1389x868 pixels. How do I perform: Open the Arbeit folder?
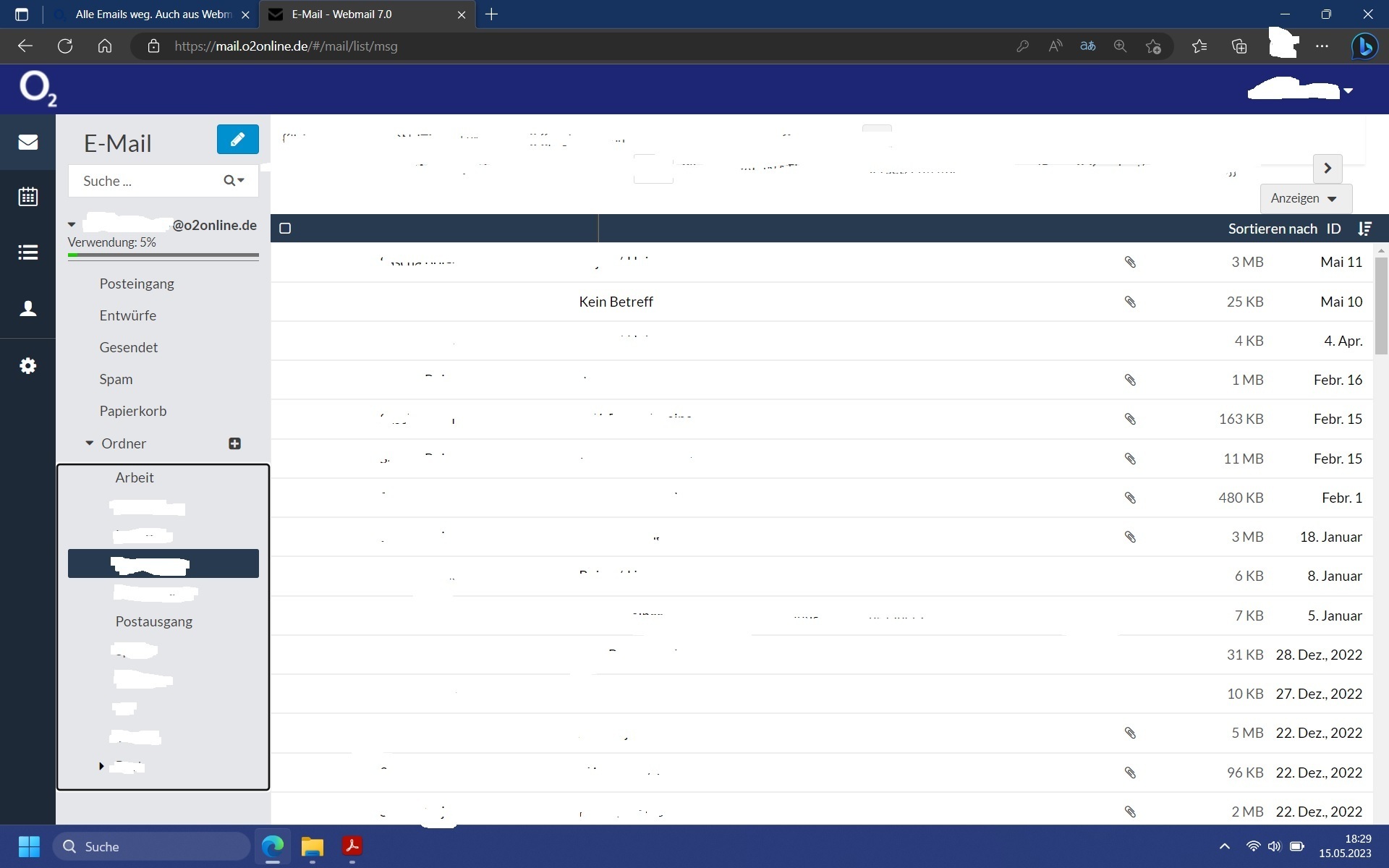pos(135,477)
